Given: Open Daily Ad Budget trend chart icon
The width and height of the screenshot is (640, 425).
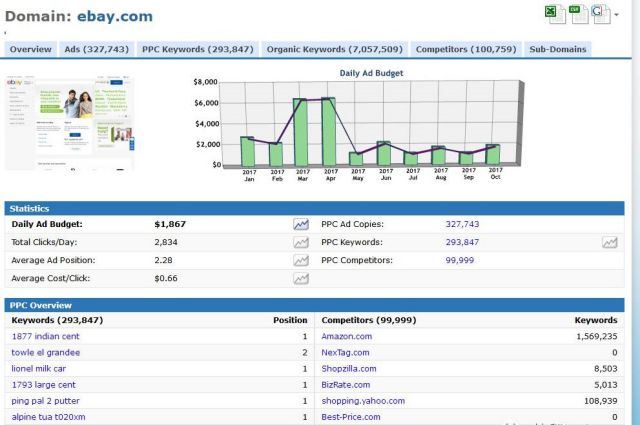Looking at the screenshot, I should [301, 224].
